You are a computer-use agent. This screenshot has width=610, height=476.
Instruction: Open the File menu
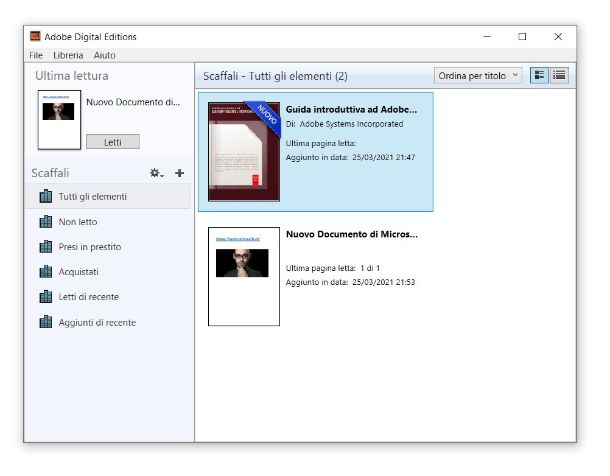[36, 55]
